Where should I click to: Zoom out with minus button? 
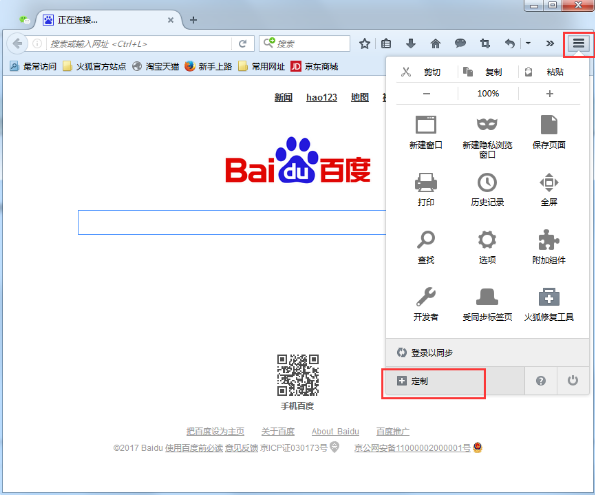tap(427, 93)
